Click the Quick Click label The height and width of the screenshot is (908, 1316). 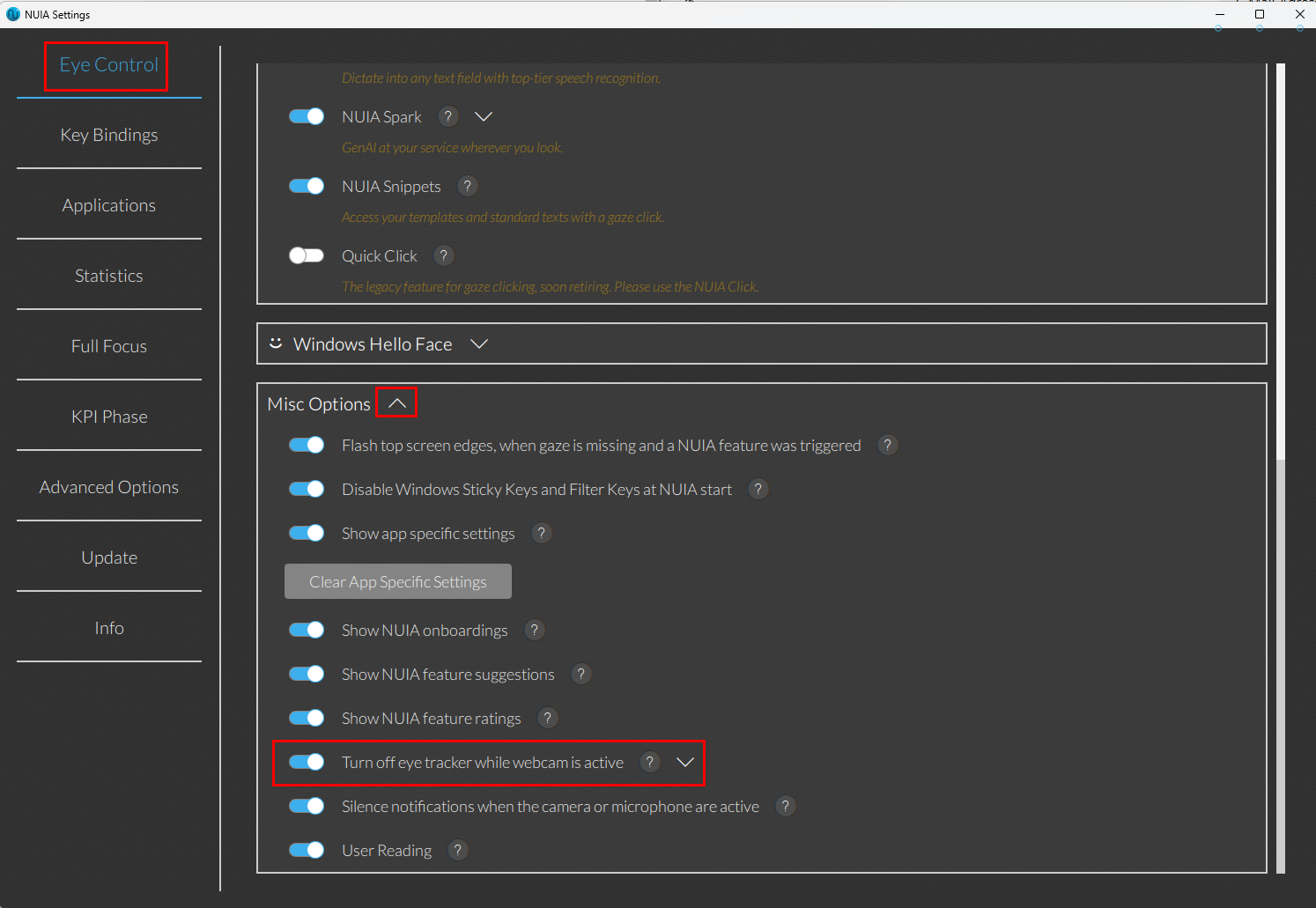pos(380,256)
